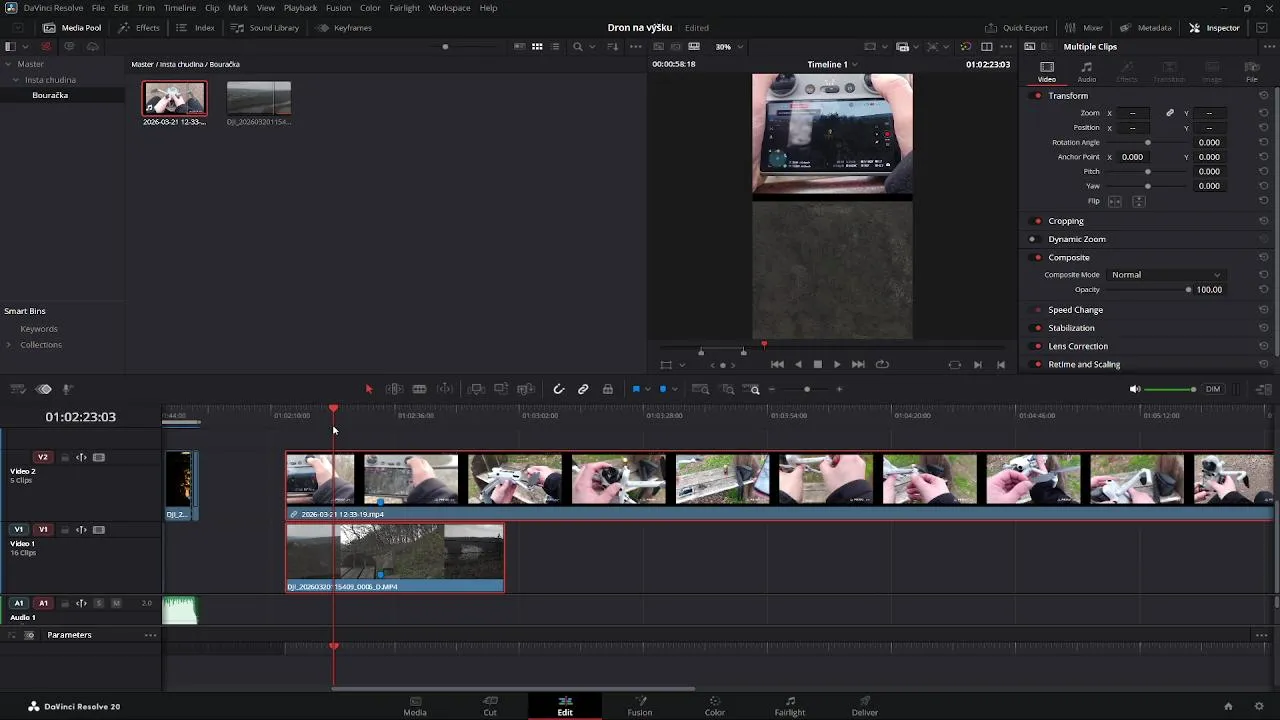This screenshot has width=1280, height=720.
Task: Toggle Zoom X/Y link chain icon
Action: [x=1170, y=113]
